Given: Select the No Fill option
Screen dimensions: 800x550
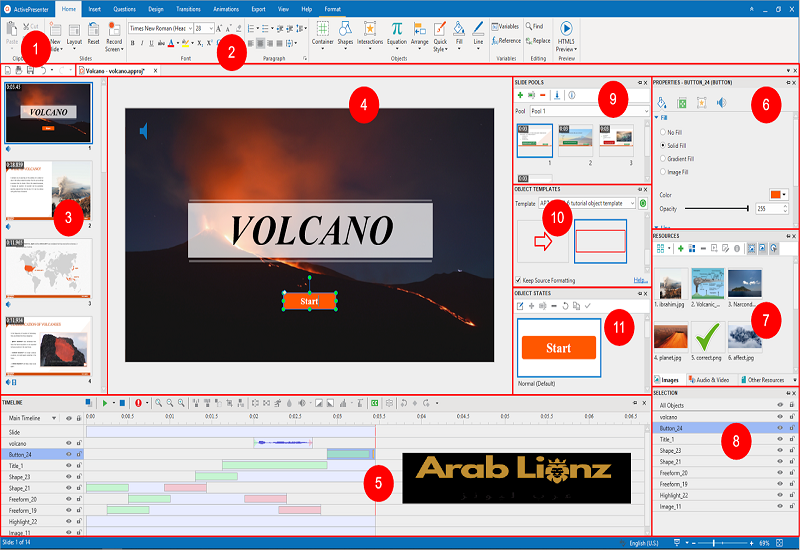Looking at the screenshot, I should 671,132.
